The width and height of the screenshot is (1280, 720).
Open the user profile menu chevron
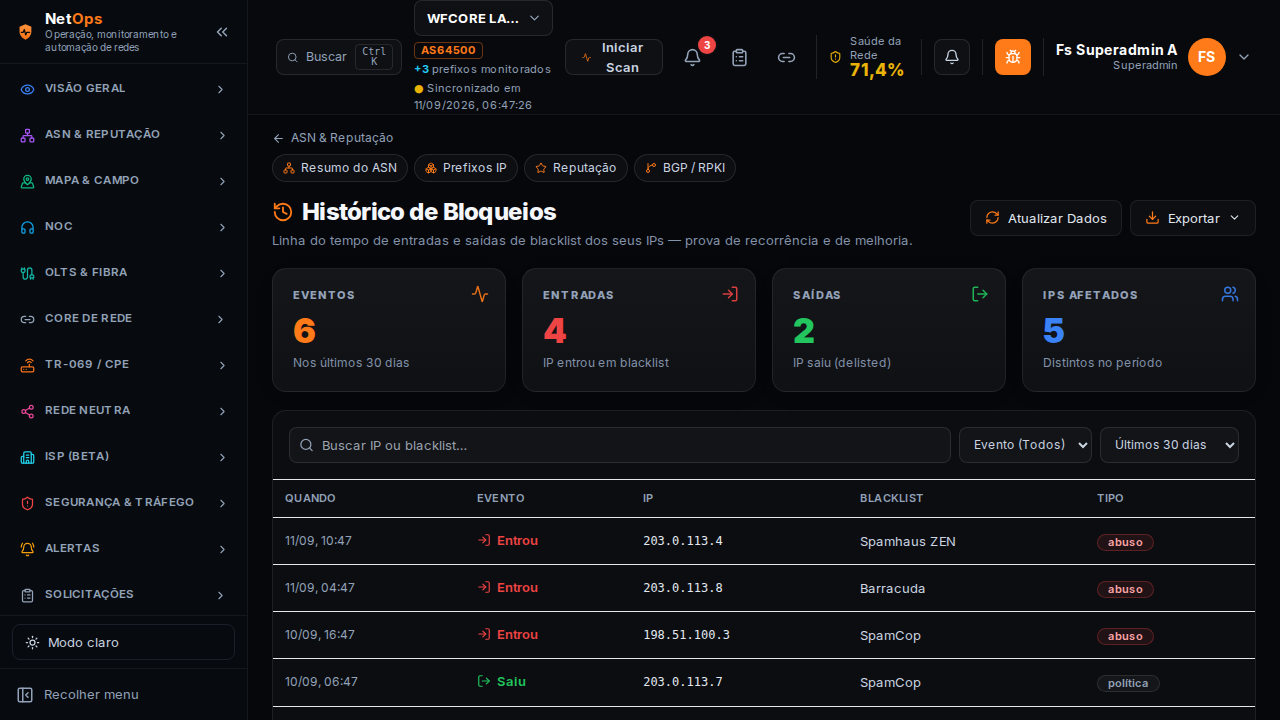point(1244,57)
